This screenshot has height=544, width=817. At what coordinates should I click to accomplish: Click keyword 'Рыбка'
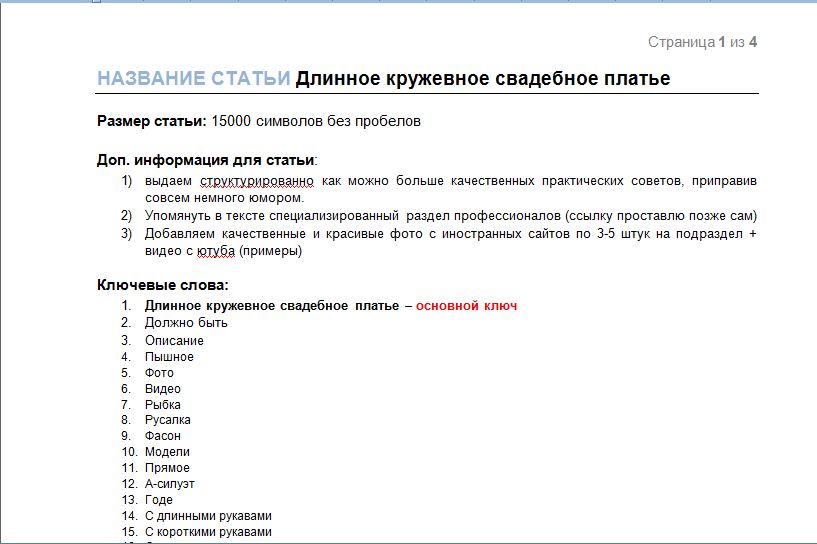point(163,405)
